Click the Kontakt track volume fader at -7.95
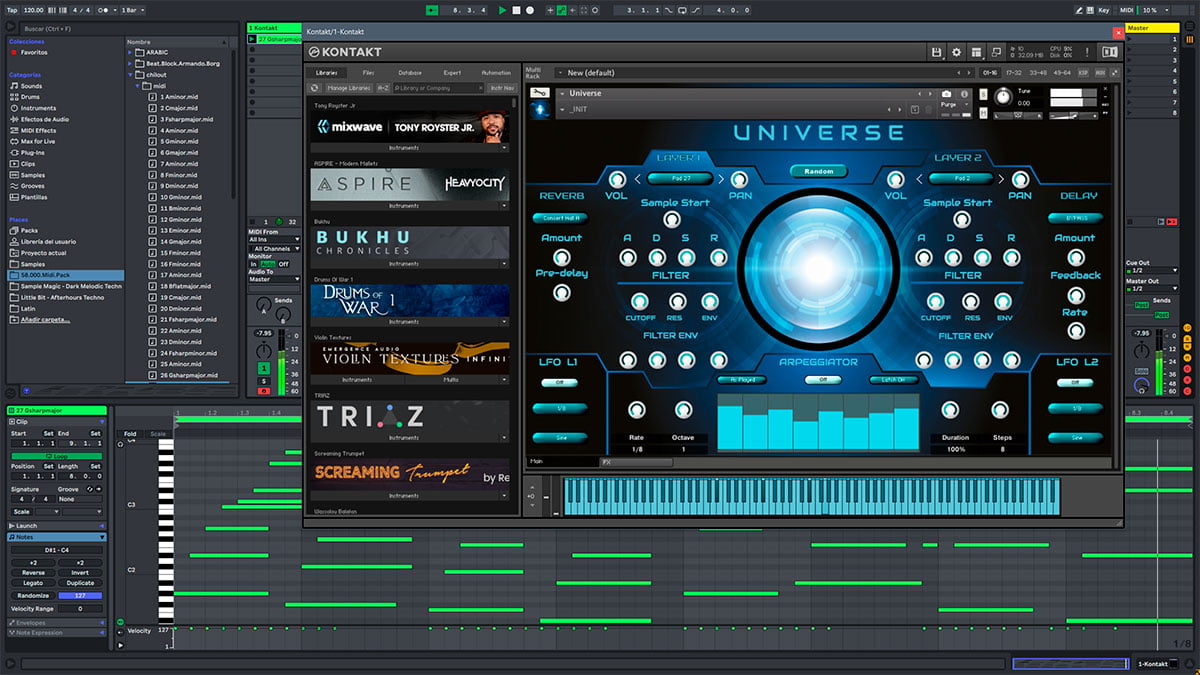 [263, 333]
